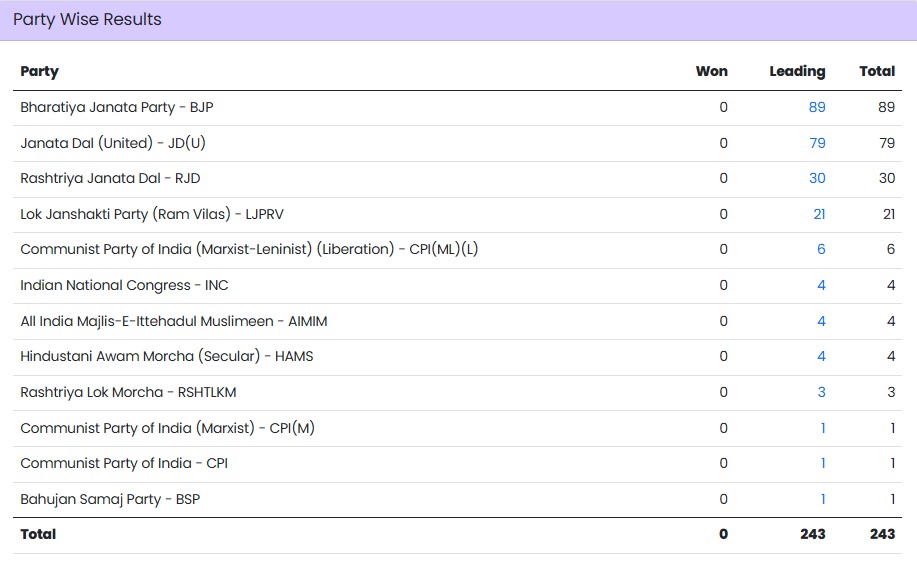Click the Party Wise Results heading
The height and width of the screenshot is (569, 917).
tap(87, 19)
